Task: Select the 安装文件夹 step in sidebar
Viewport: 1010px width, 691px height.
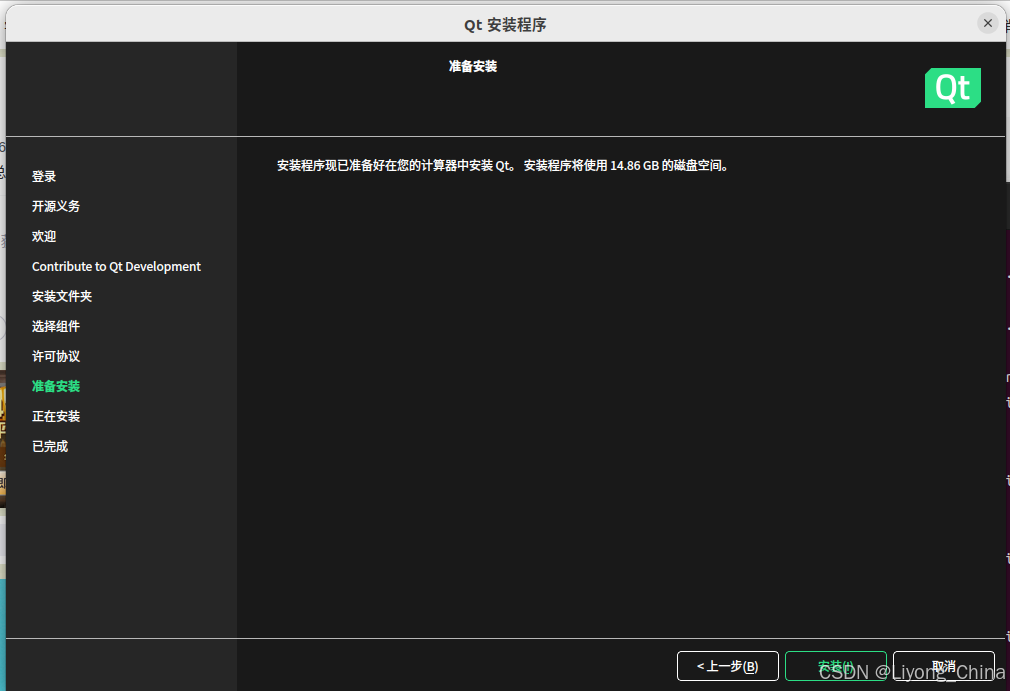Action: pos(62,296)
